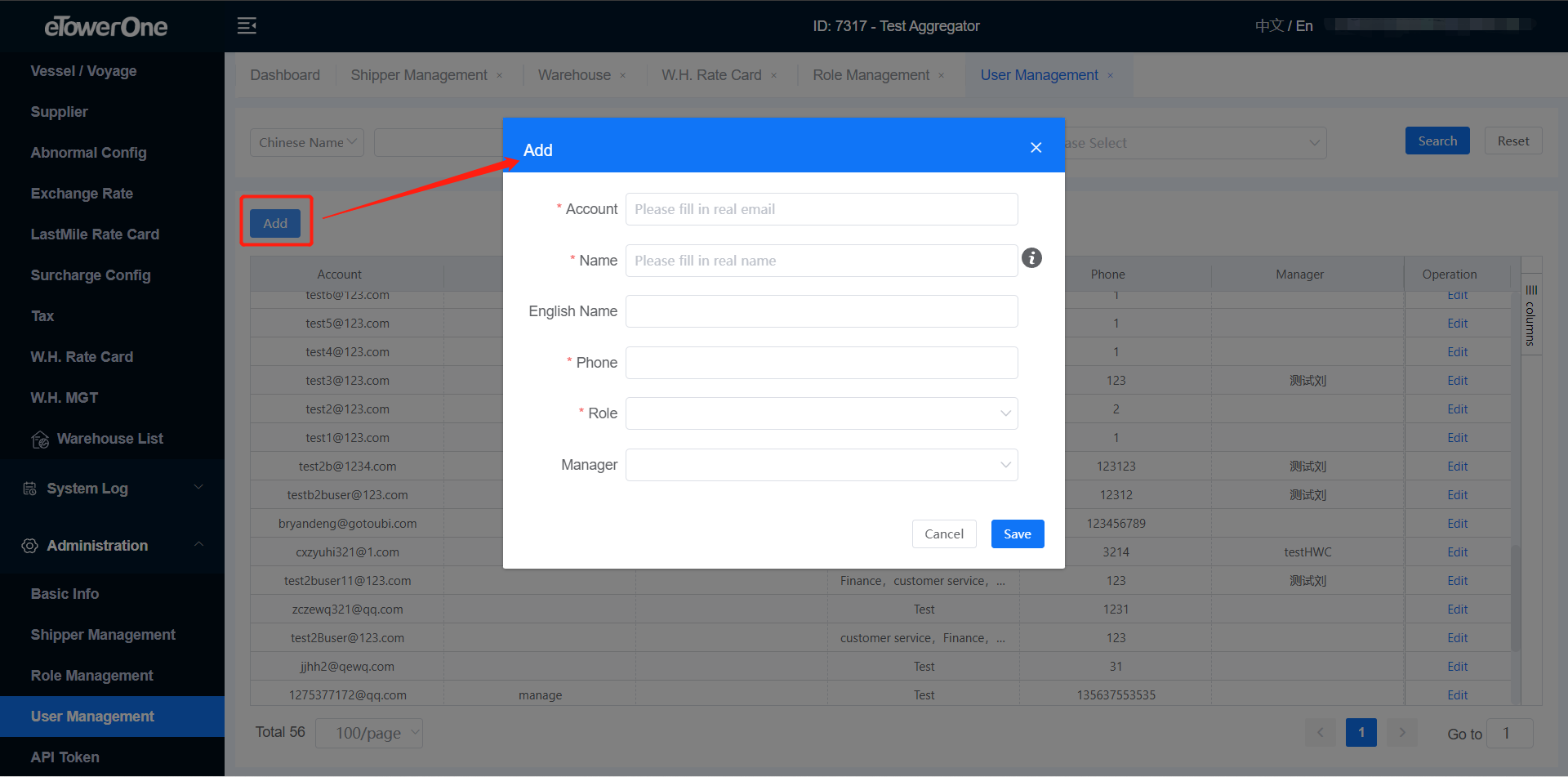Click the System Log icon
Viewport: 1568px width, 777px height.
tap(30, 489)
